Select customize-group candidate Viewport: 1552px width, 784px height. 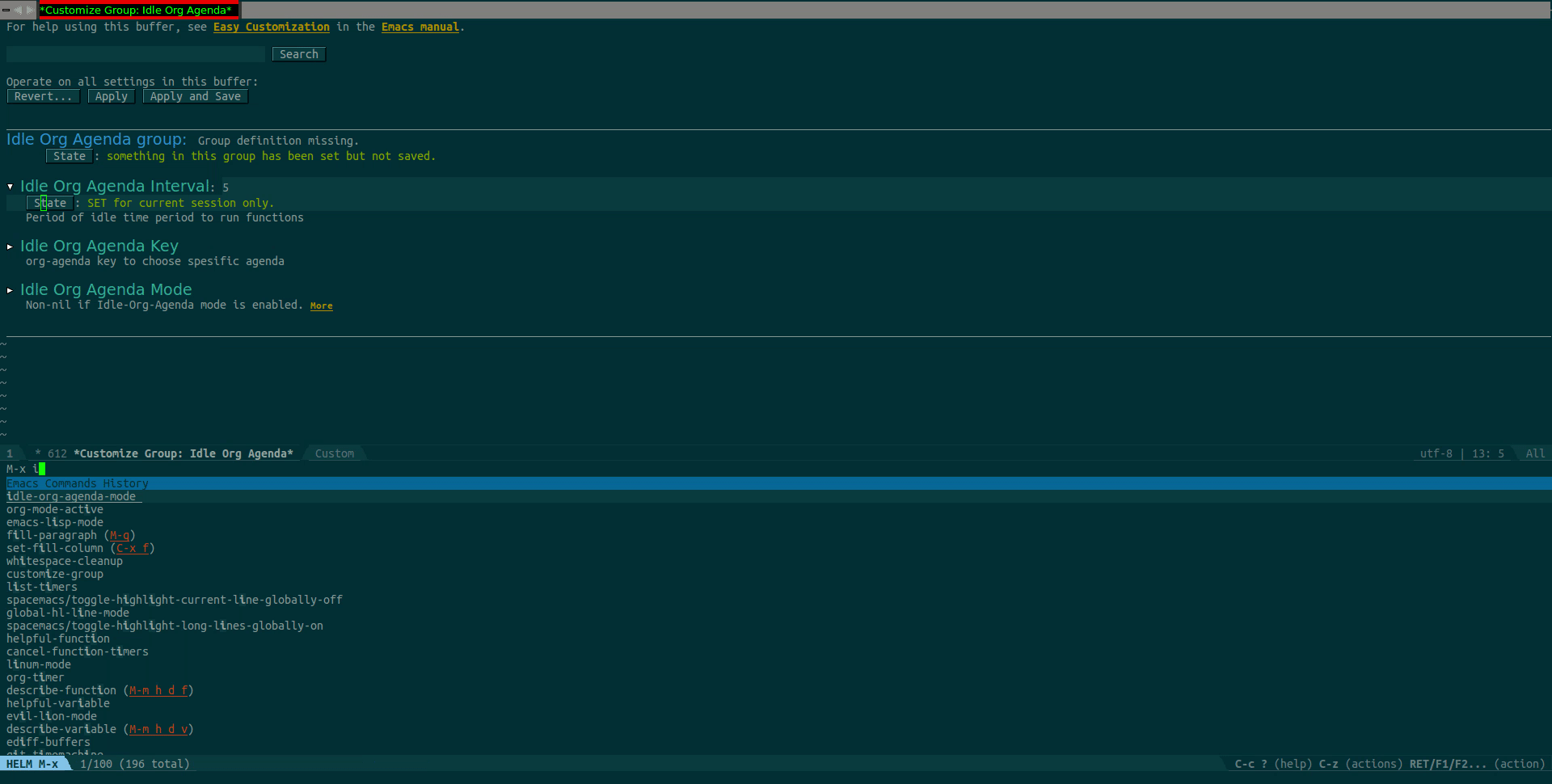coord(55,574)
